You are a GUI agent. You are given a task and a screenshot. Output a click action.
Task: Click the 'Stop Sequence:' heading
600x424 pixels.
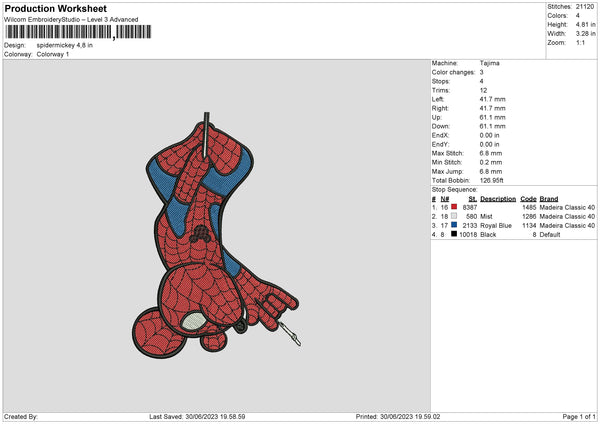tap(455, 190)
